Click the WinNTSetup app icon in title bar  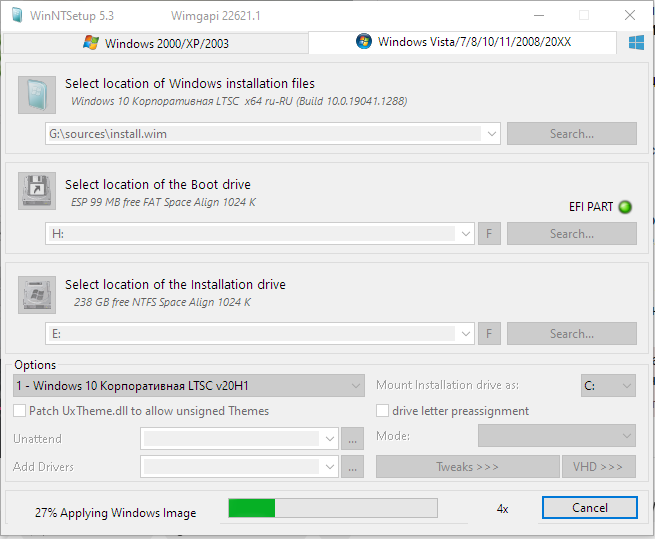pos(17,15)
